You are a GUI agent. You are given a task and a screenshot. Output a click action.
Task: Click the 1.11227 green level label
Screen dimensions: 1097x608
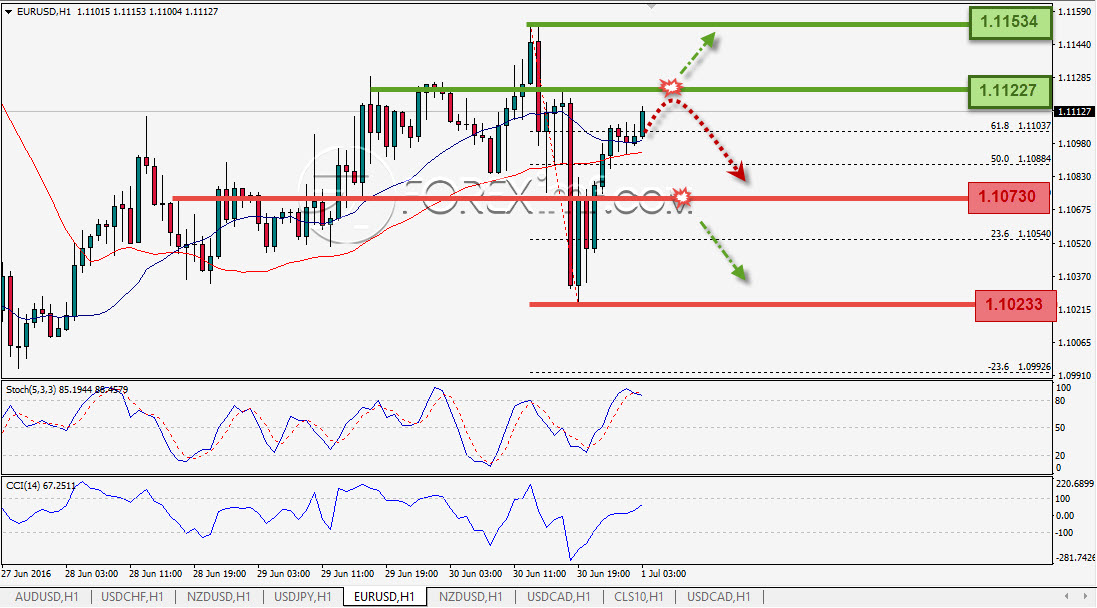[1010, 91]
